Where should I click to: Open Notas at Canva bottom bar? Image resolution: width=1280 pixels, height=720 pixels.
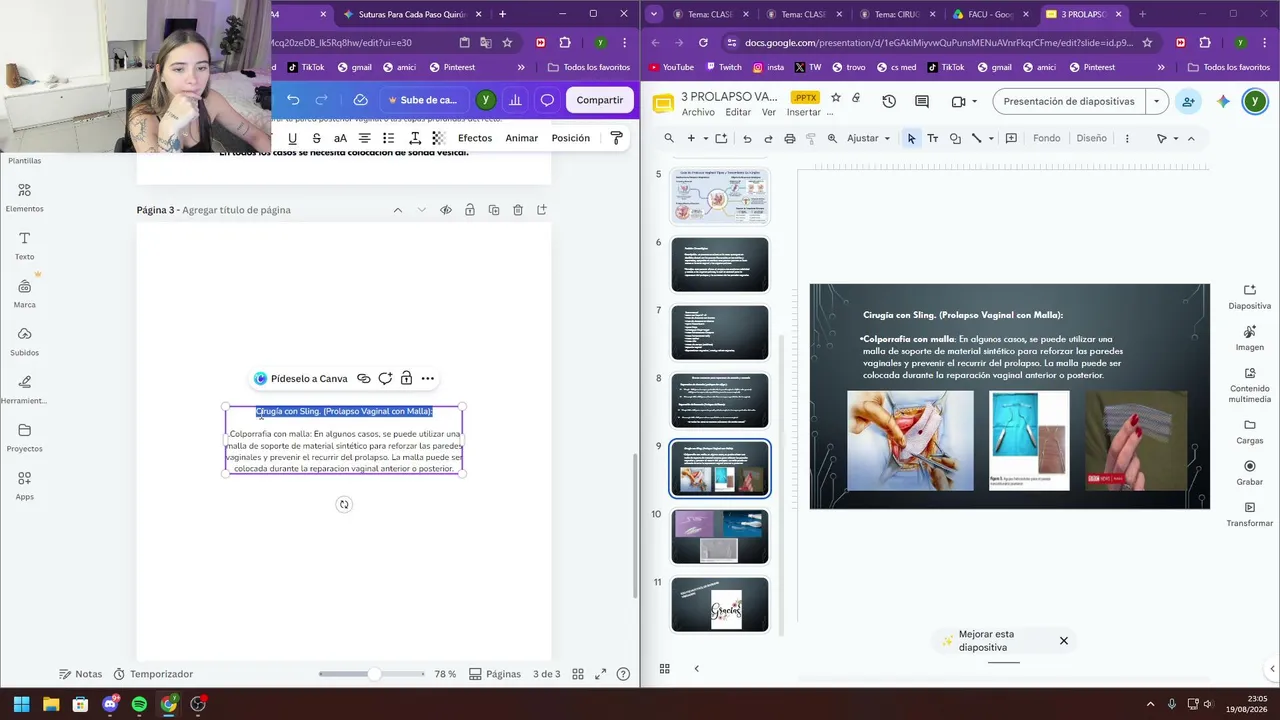point(80,674)
